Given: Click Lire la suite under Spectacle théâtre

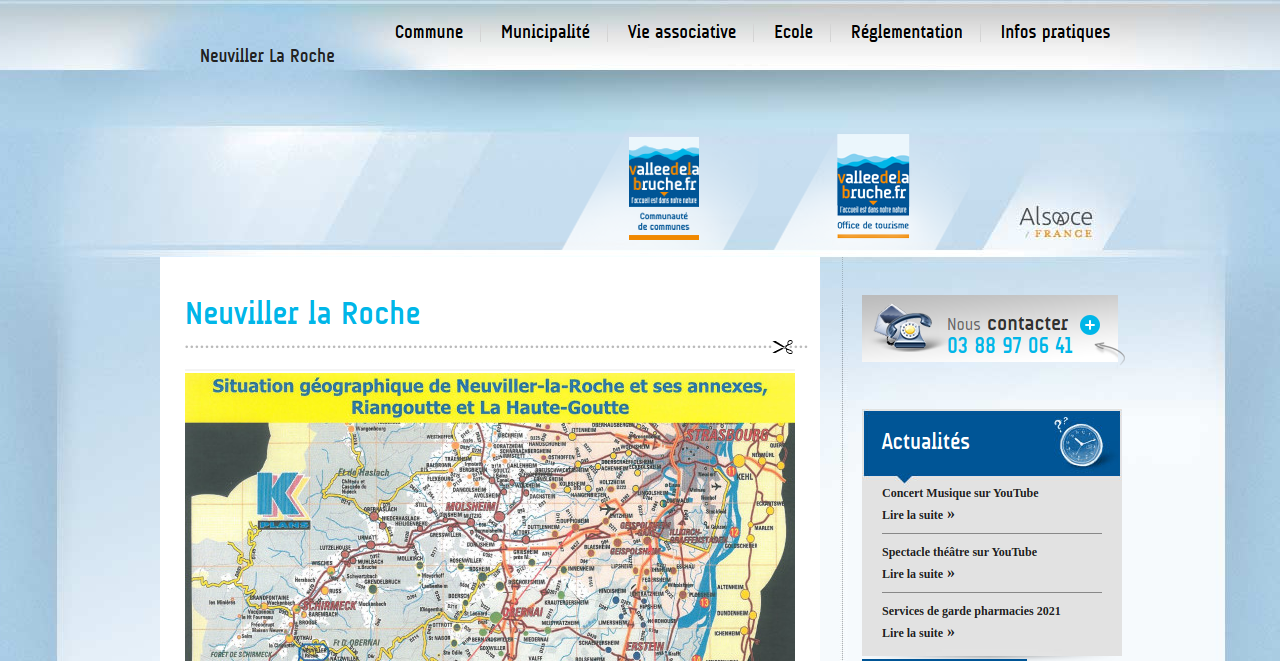Looking at the screenshot, I should click(918, 574).
